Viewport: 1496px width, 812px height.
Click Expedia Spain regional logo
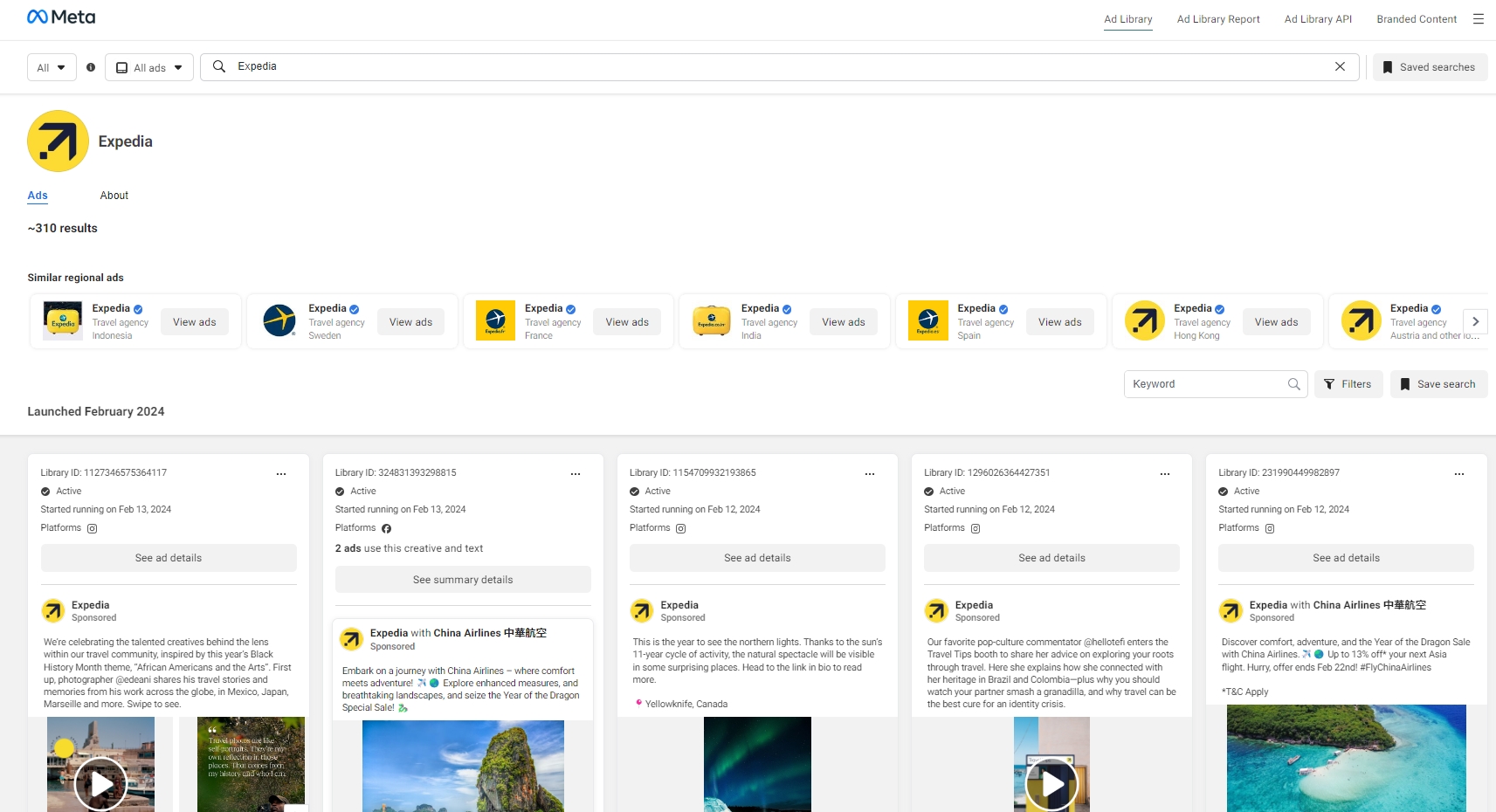pyautogui.click(x=928, y=321)
